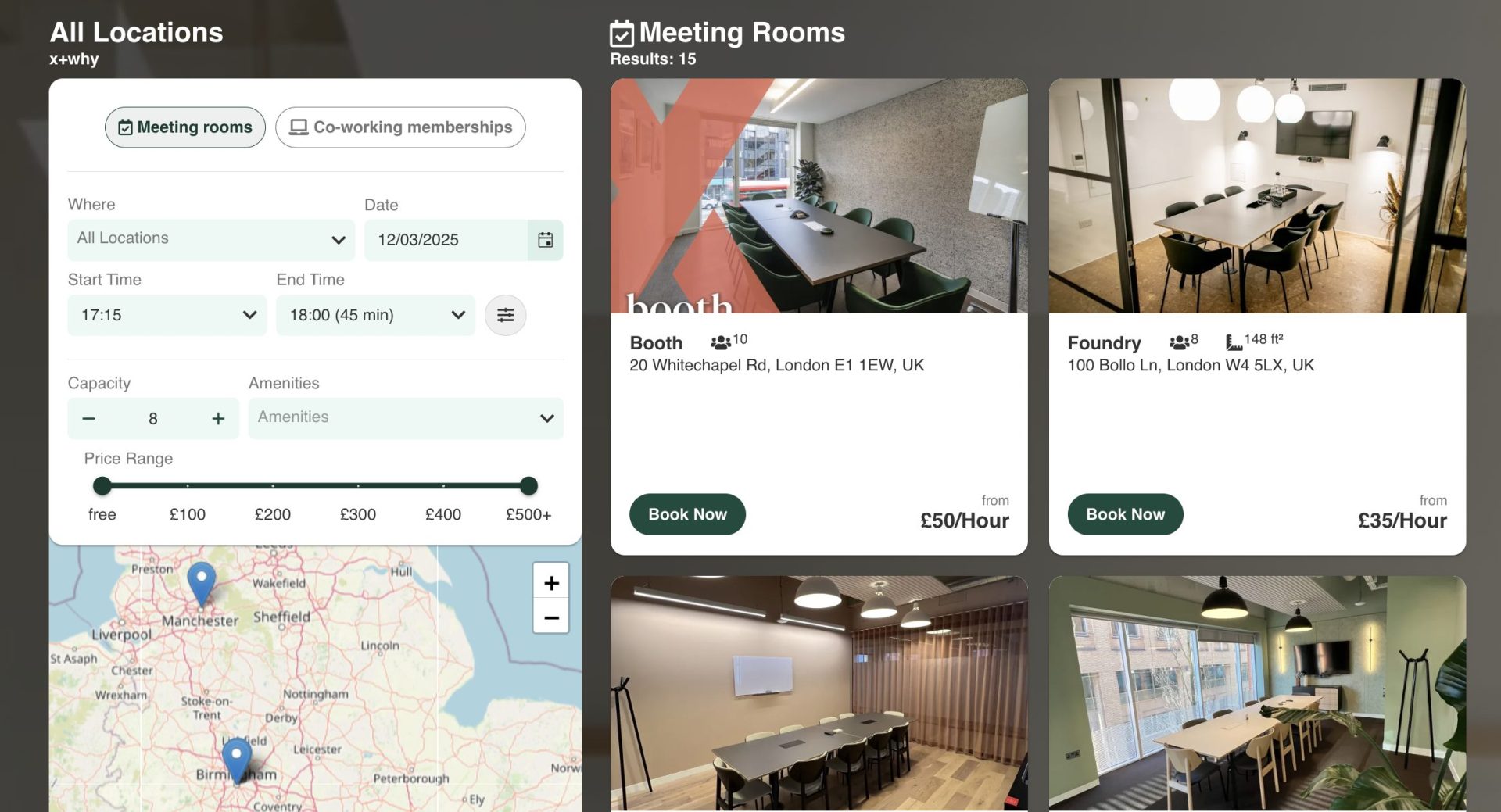Click the £100 price range label
Viewport: 1501px width, 812px height.
pyautogui.click(x=188, y=514)
